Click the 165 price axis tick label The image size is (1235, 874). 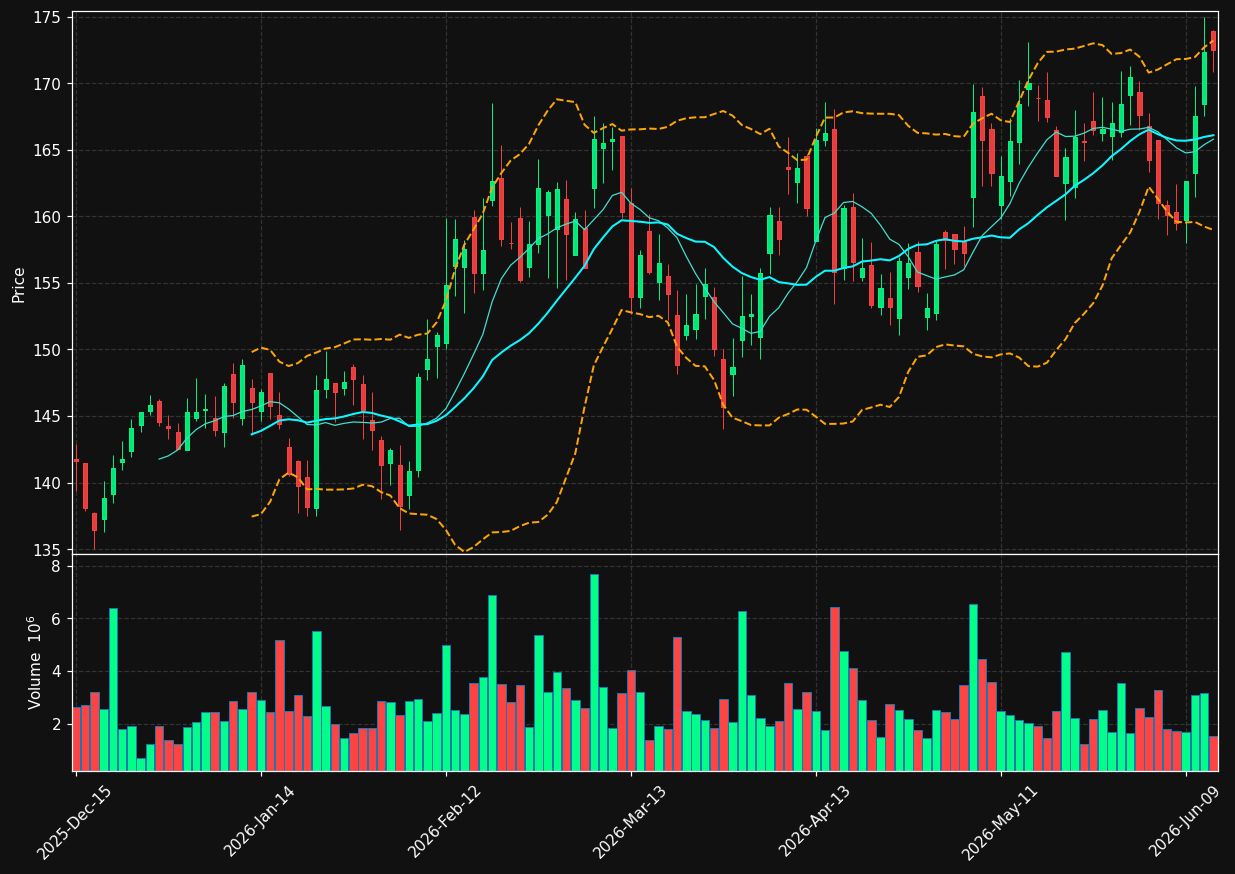(x=47, y=151)
